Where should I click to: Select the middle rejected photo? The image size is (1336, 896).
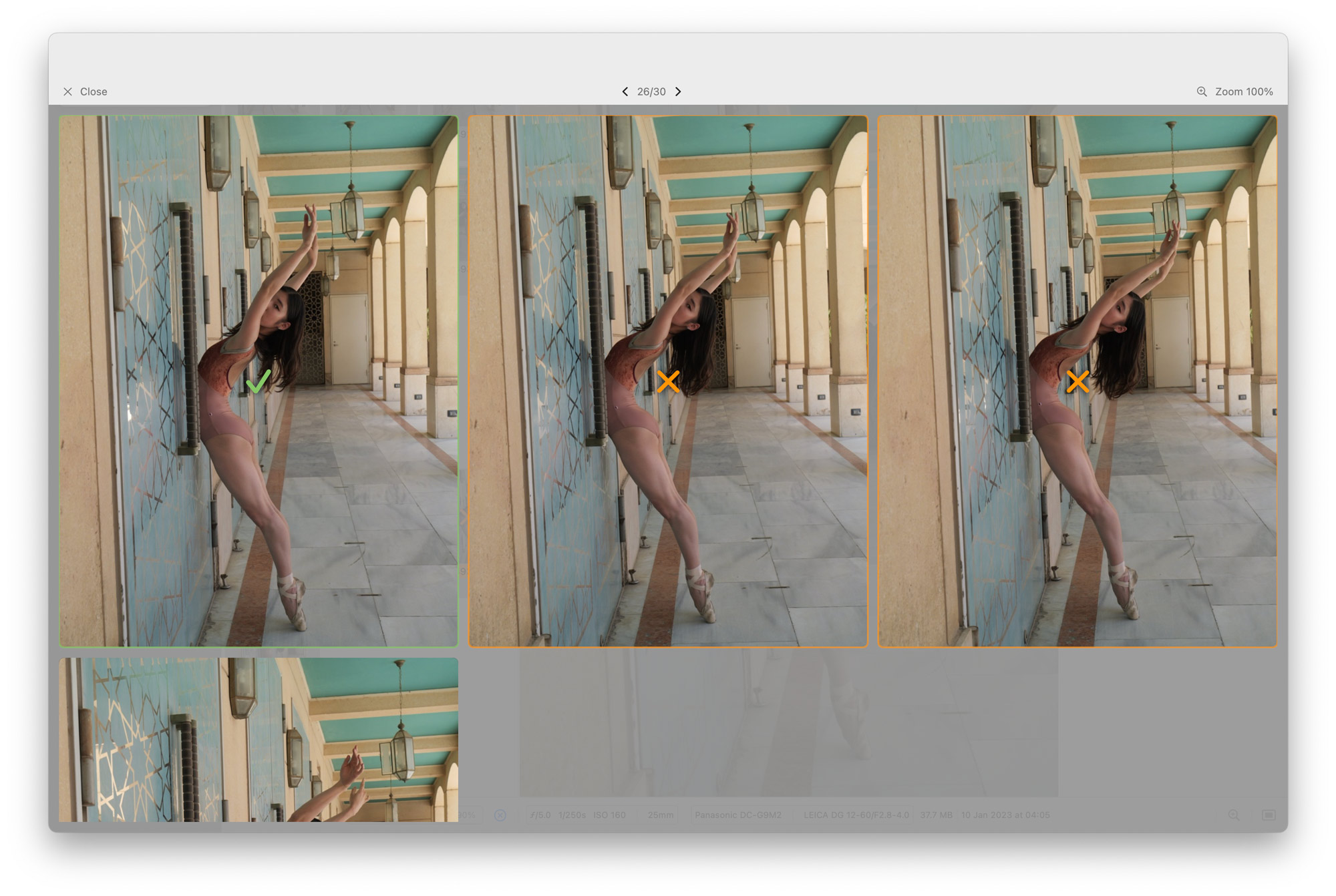(668, 381)
